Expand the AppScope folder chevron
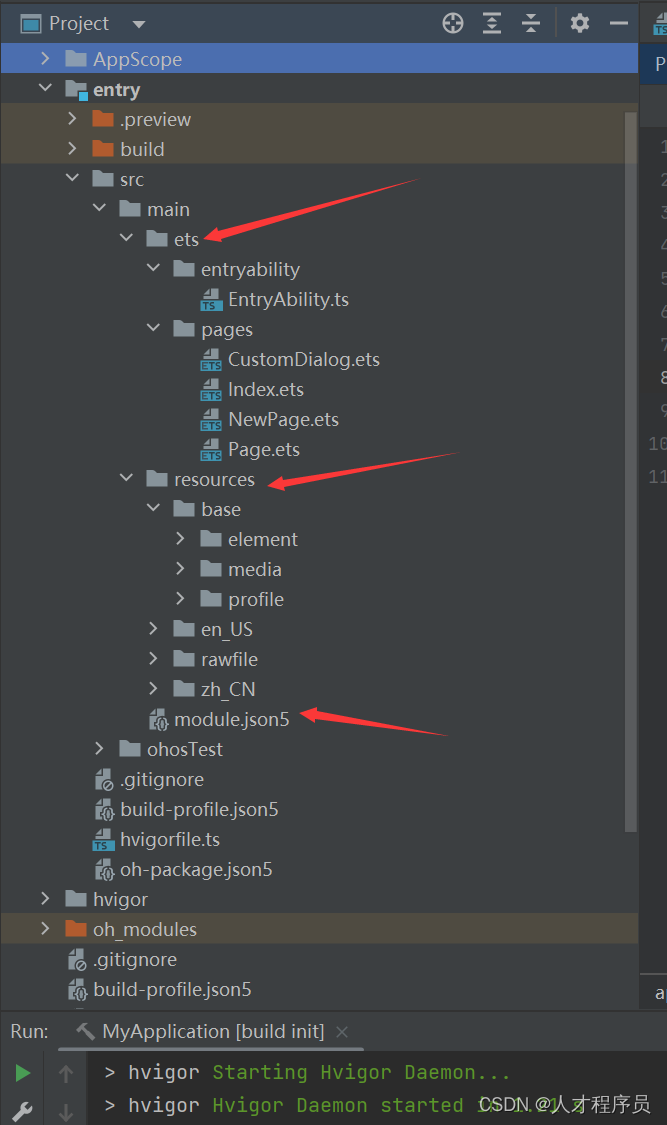667x1125 pixels. [45, 58]
